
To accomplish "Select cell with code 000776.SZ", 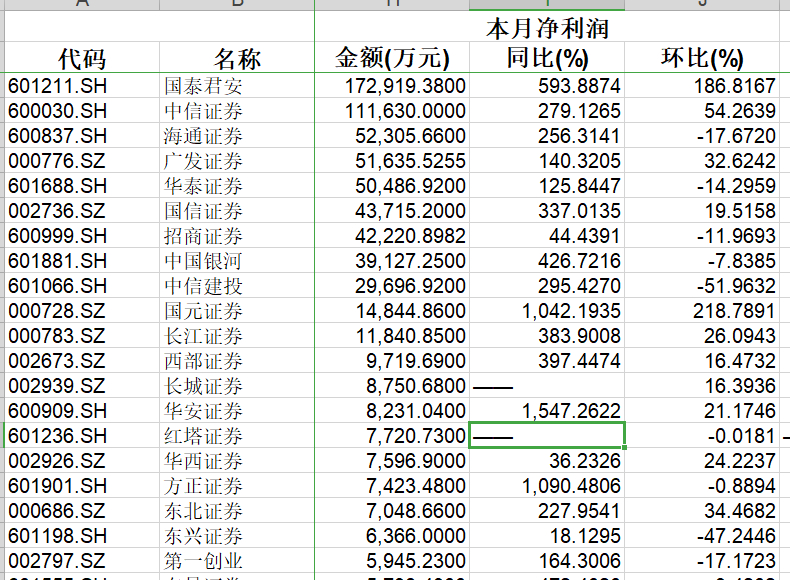I will (x=82, y=161).
